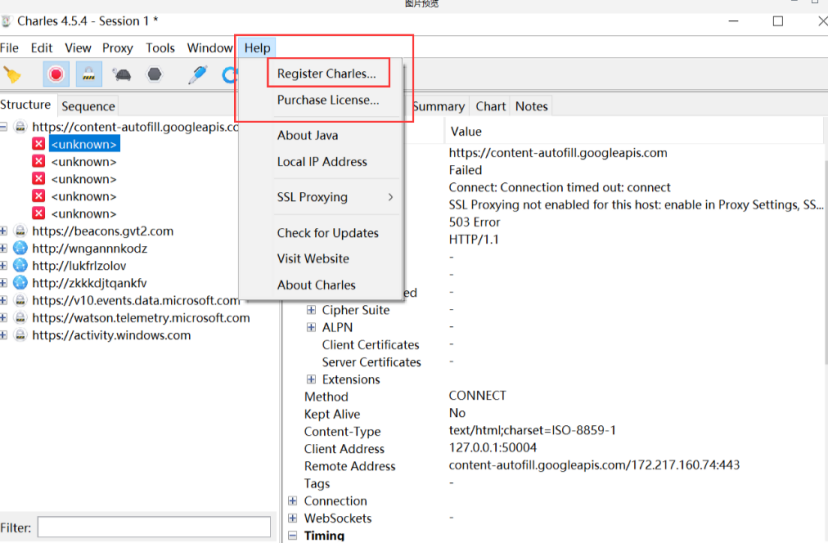Select http://zkkkdjtqankfv host entry
Viewport: 828px width, 543px height.
(x=89, y=283)
